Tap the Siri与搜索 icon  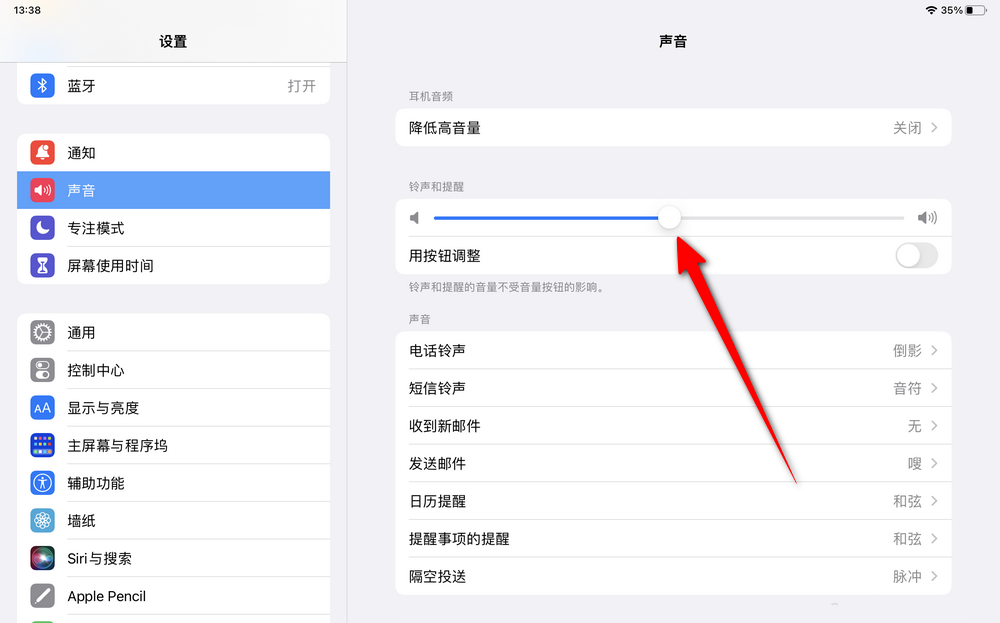click(42, 558)
